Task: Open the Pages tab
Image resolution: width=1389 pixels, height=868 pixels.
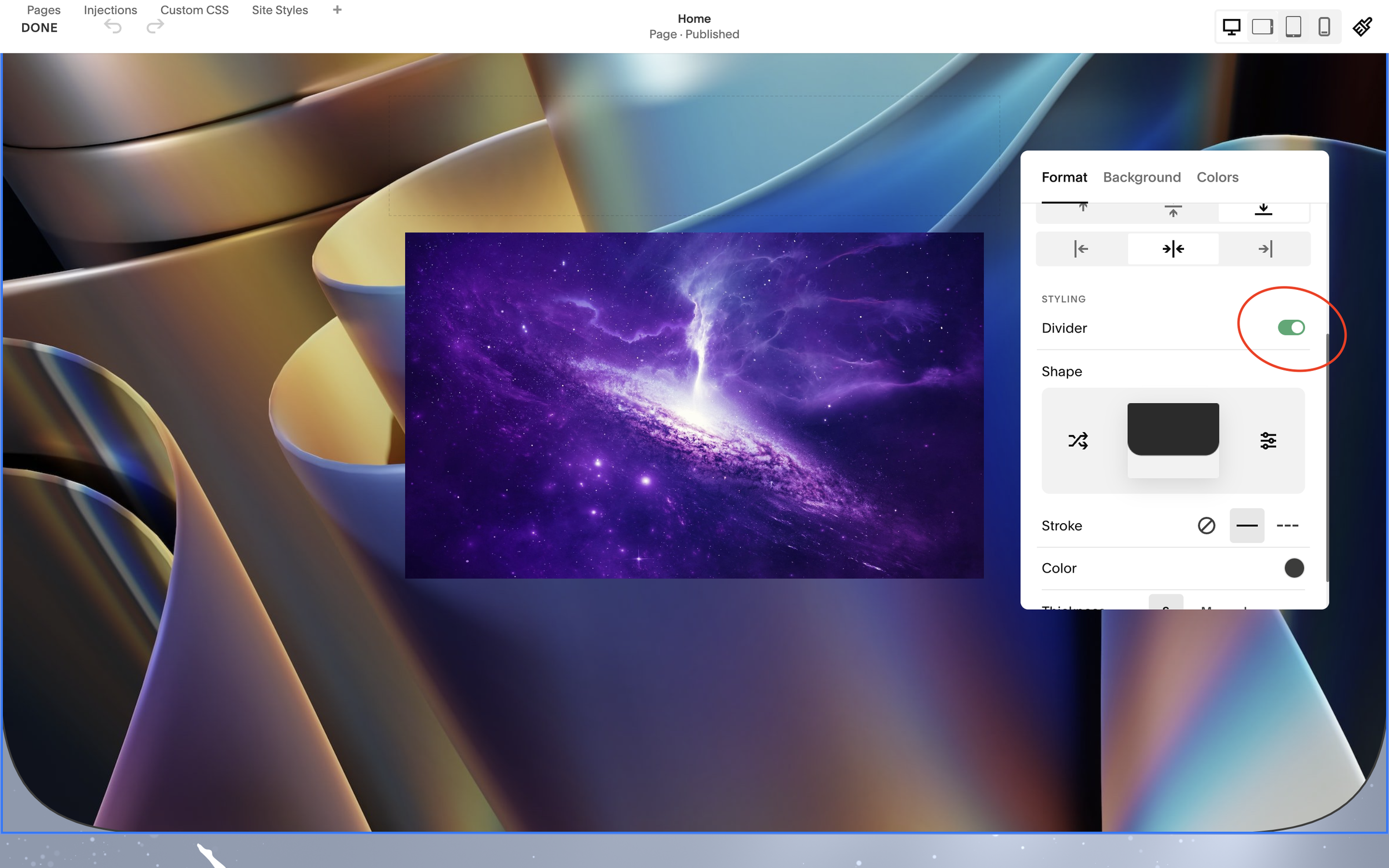Action: coord(44,10)
